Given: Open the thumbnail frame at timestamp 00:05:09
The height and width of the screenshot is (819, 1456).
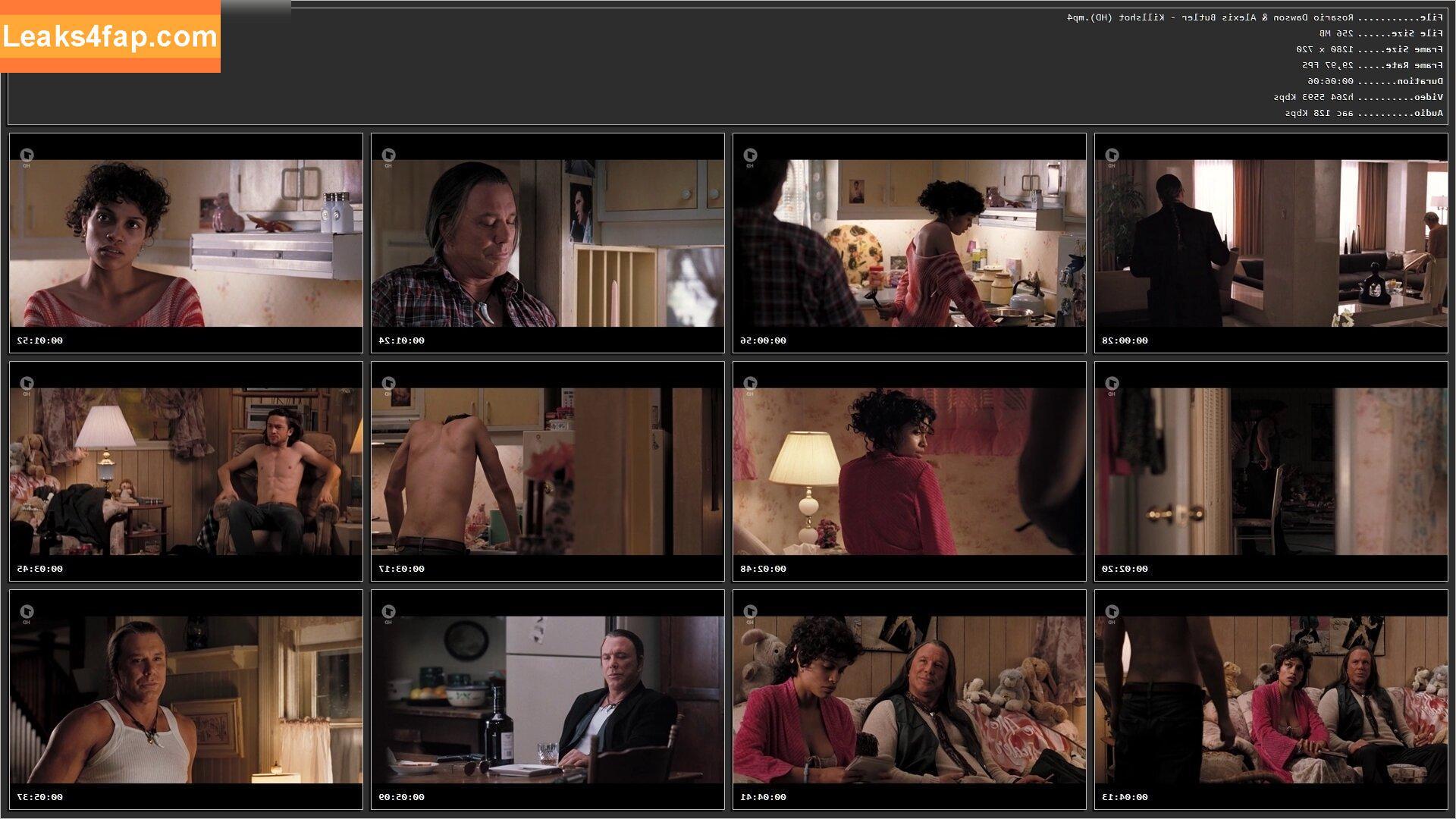Looking at the screenshot, I should 548,699.
